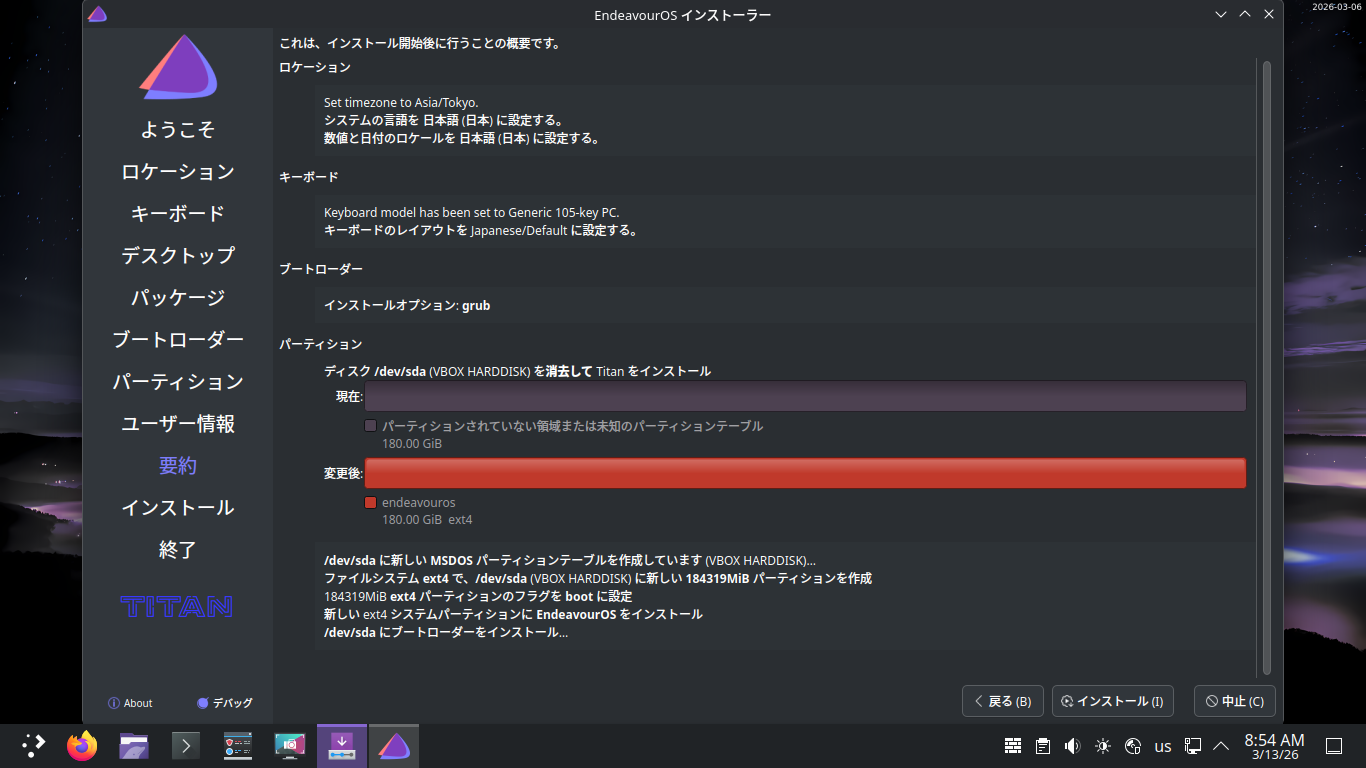1366x768 pixels.
Task: Select the ようこそ step in the sidebar
Action: pos(178,130)
